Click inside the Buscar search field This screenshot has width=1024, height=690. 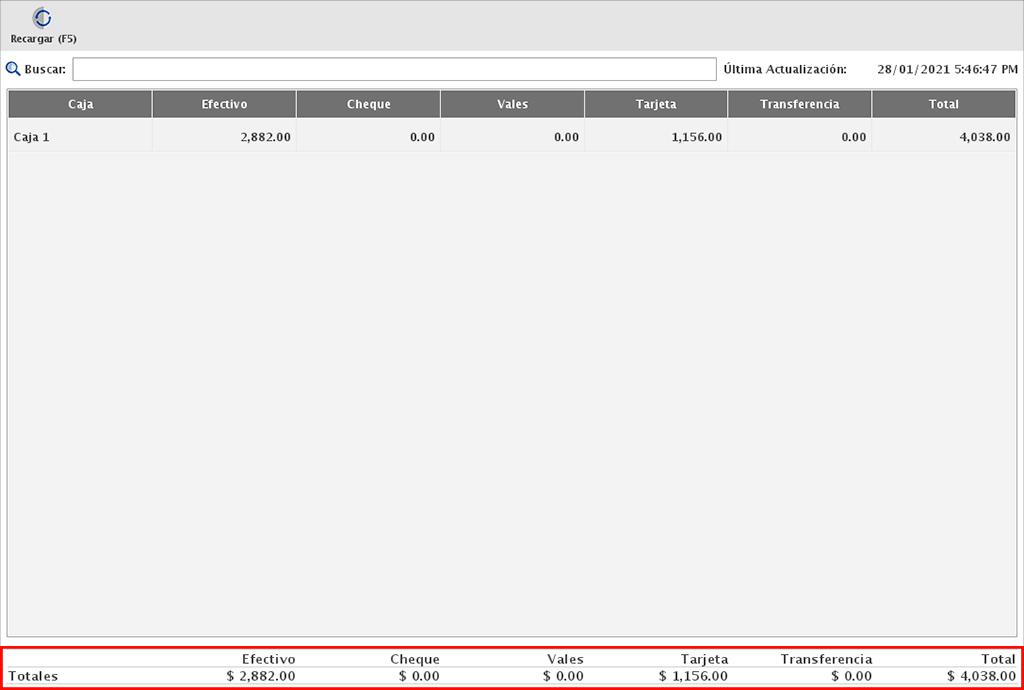coord(394,69)
